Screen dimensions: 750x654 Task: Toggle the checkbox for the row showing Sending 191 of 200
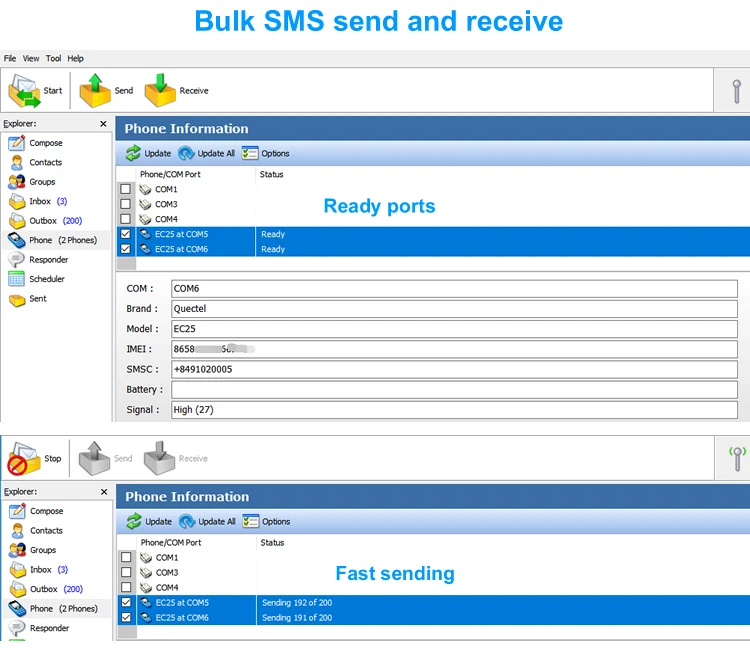[126, 618]
